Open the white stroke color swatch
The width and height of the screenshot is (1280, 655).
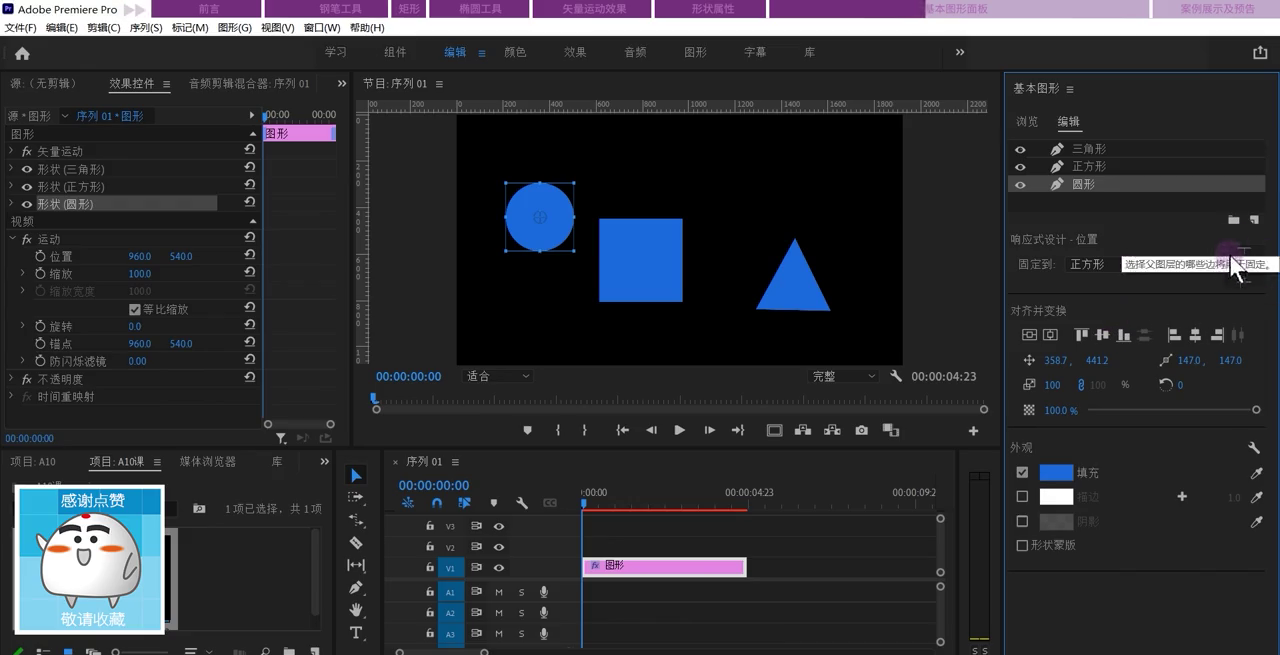pos(1056,496)
